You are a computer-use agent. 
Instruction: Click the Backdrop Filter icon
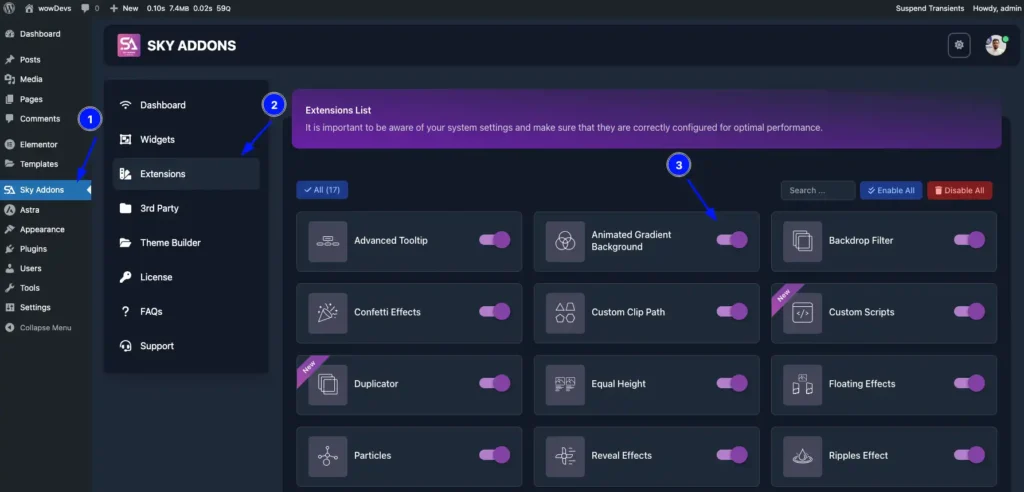pyautogui.click(x=803, y=241)
